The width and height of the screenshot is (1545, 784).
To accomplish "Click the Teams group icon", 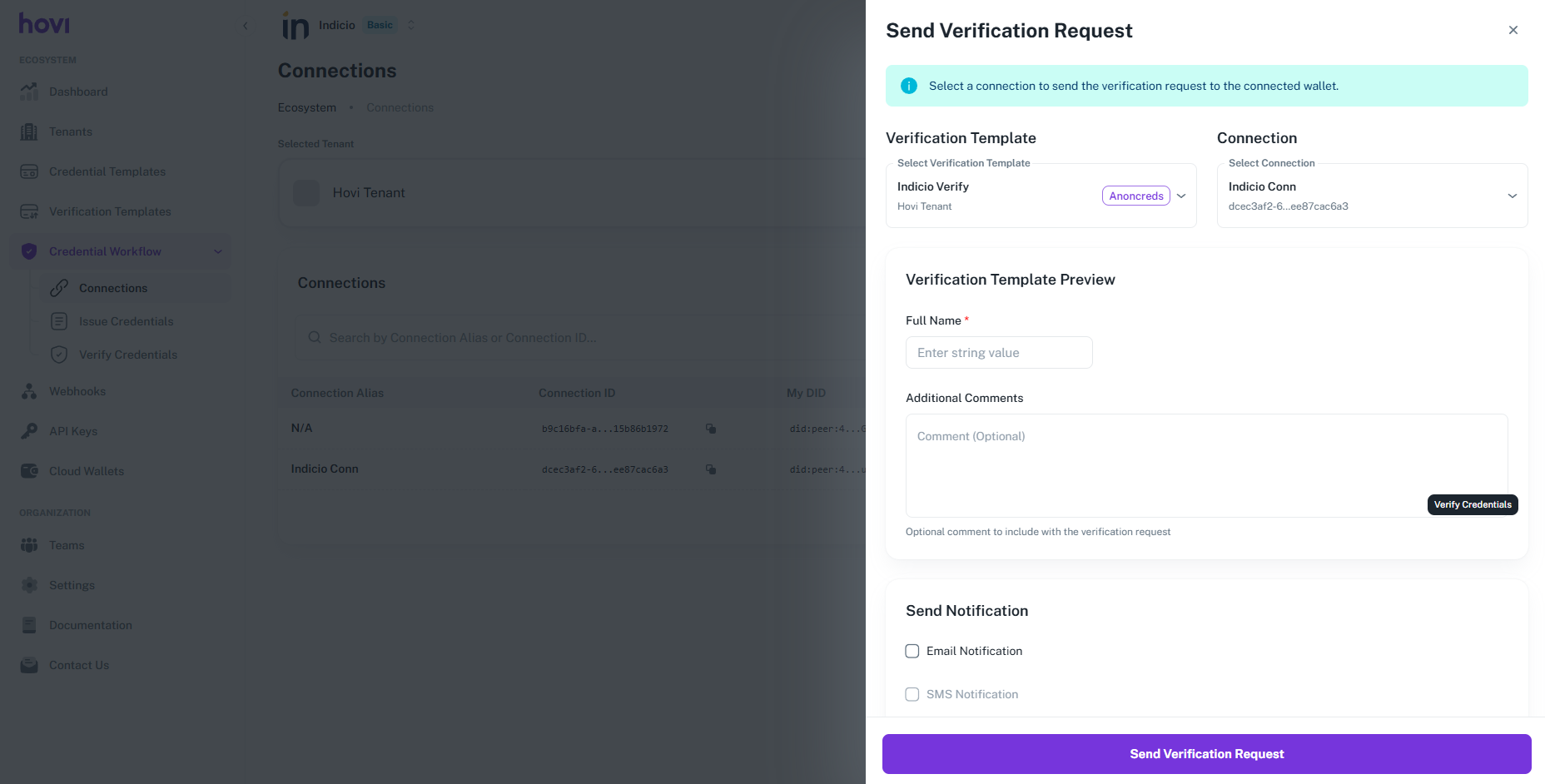I will point(29,545).
